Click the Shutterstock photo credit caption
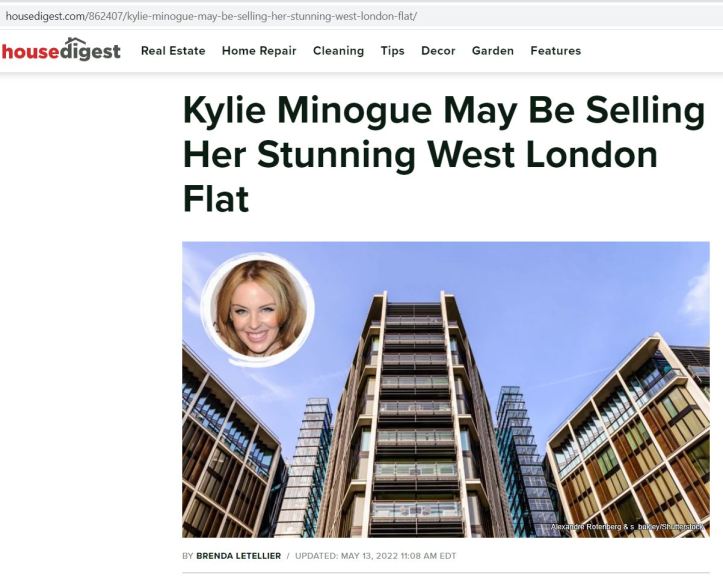This screenshot has width=723, height=581. [627, 527]
